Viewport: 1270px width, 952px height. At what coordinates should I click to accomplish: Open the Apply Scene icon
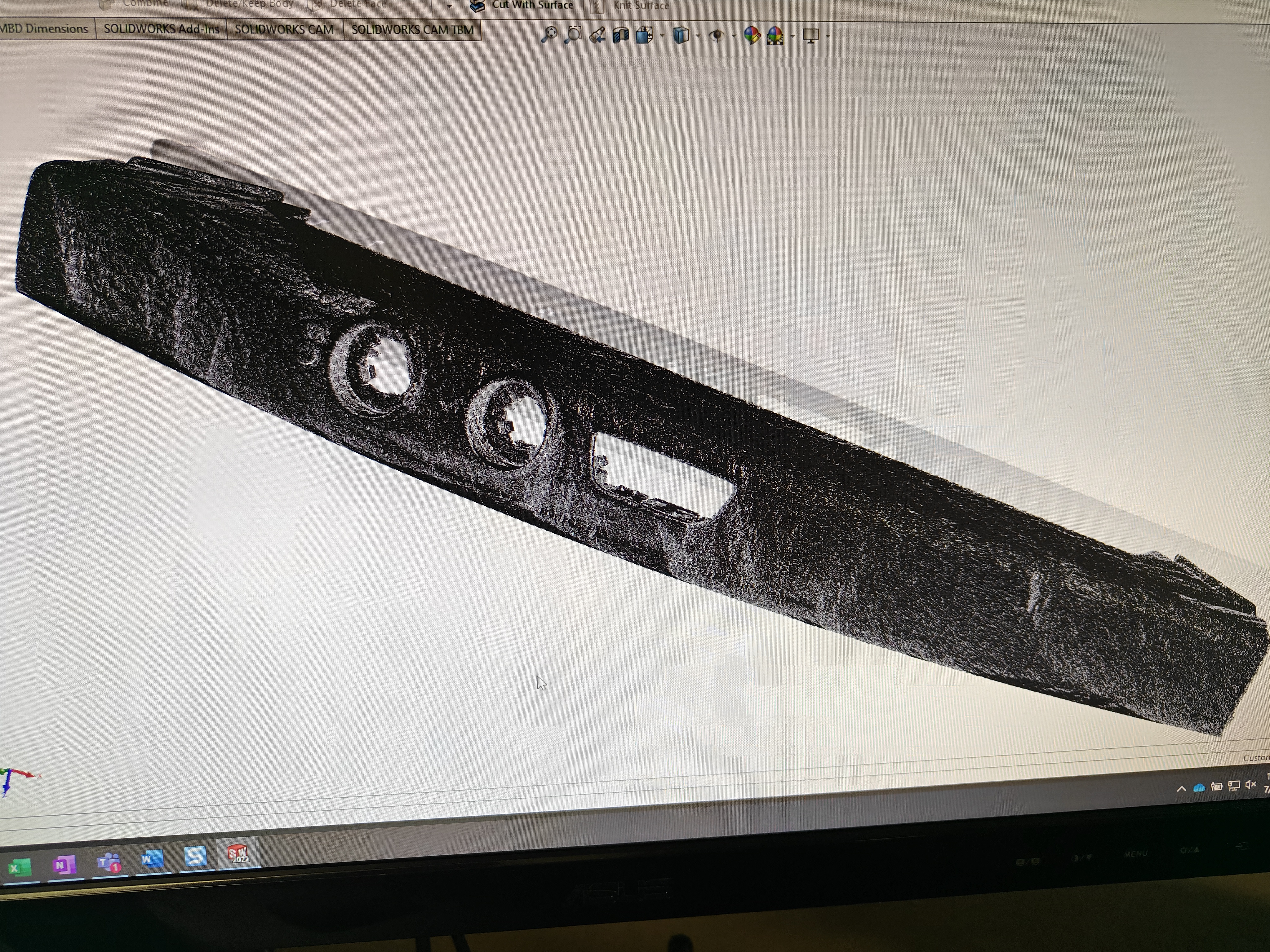775,36
